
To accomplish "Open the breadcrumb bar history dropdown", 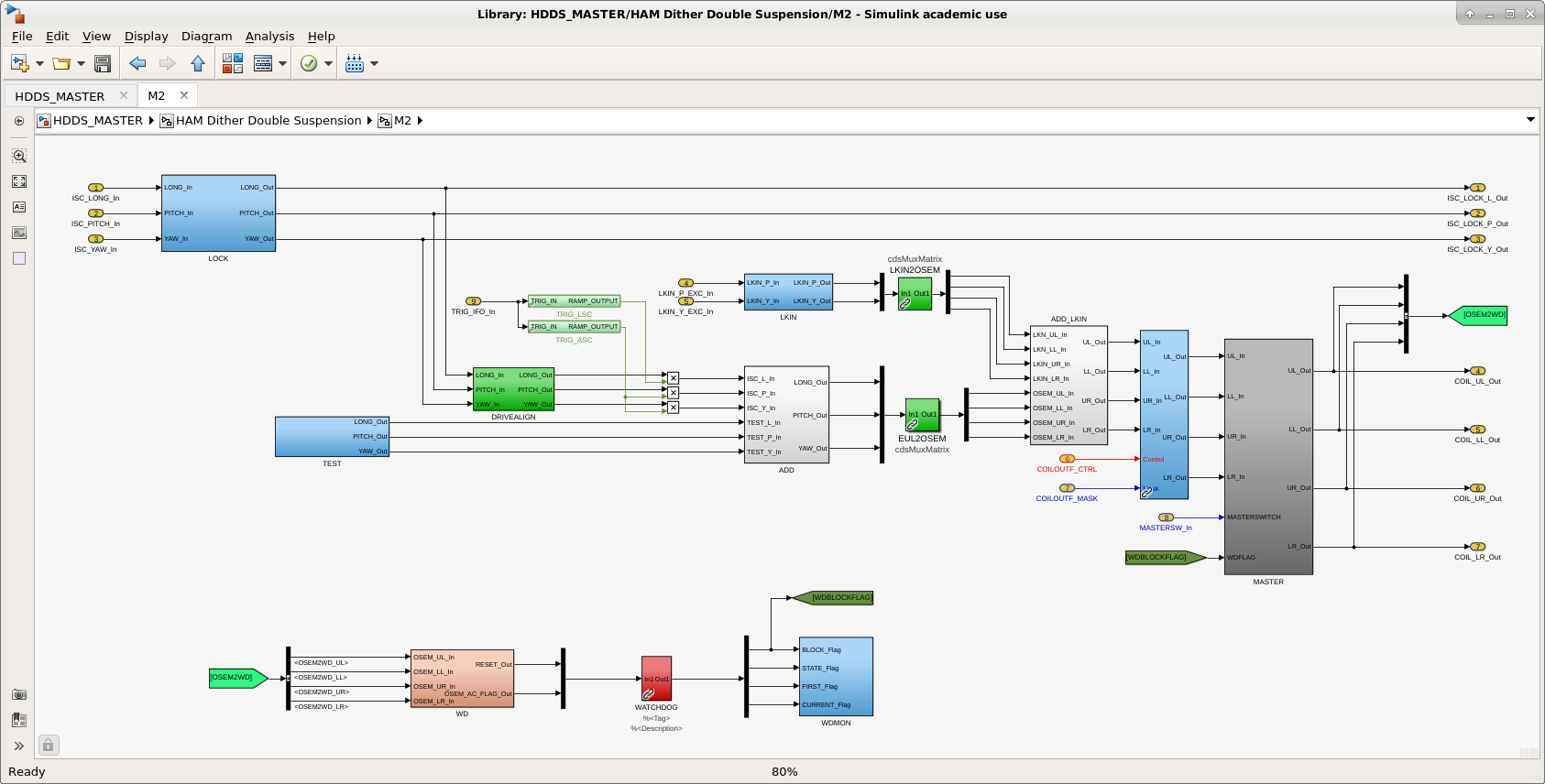I will tap(1530, 120).
